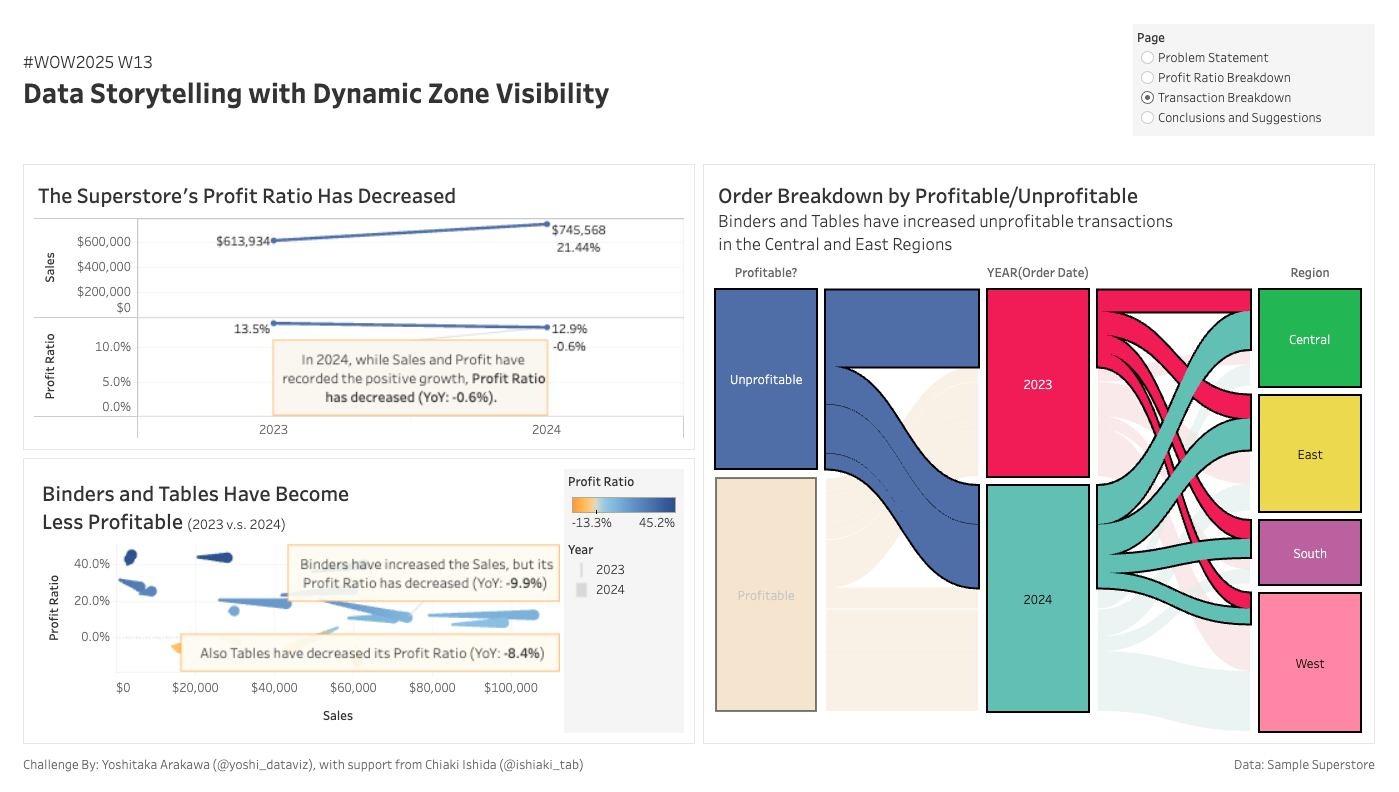1399x792 pixels.
Task: Select the green Central region block
Action: click(x=1309, y=339)
